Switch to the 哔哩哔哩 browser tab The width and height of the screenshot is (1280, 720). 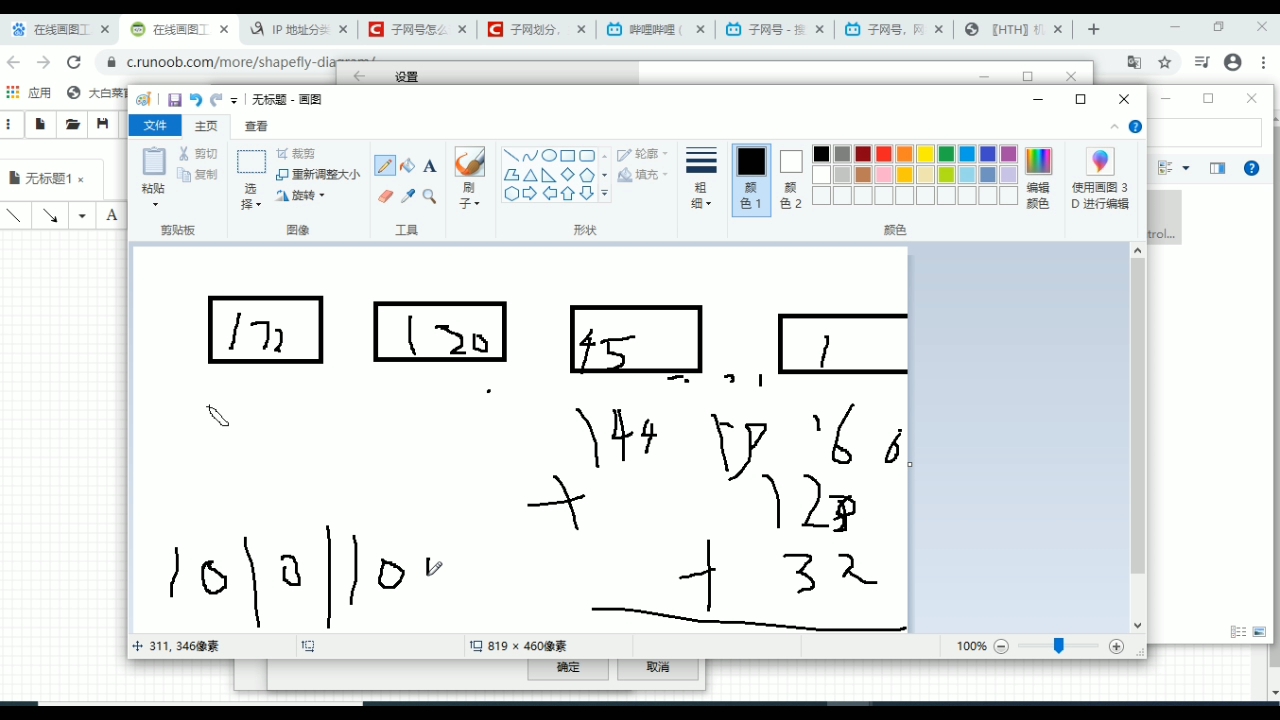coord(655,30)
